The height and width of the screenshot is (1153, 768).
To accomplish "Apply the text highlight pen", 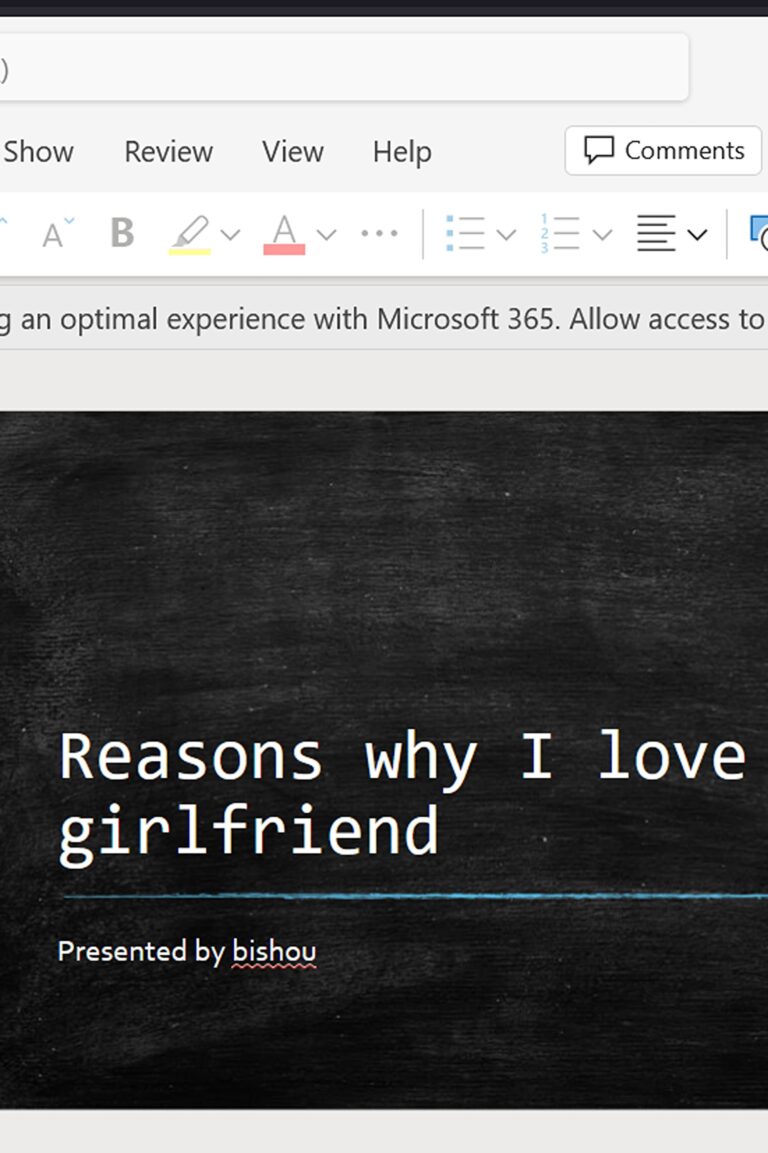I will click(190, 234).
